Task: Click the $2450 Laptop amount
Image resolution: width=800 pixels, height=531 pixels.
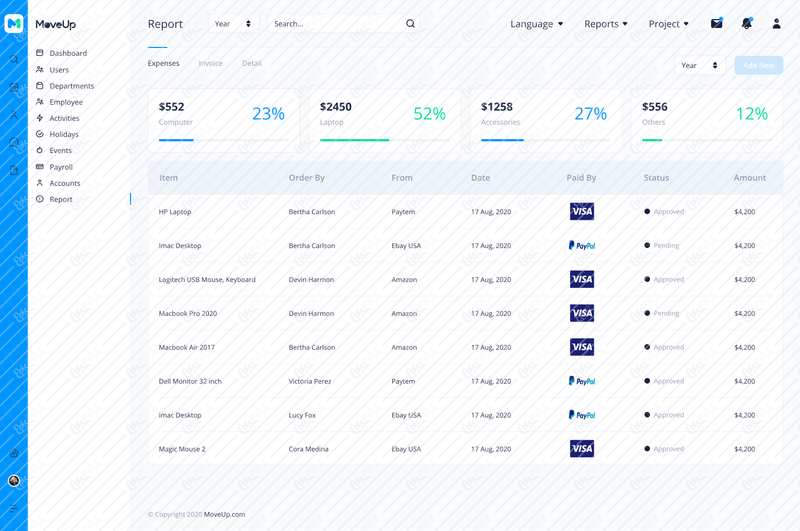Action: point(336,107)
